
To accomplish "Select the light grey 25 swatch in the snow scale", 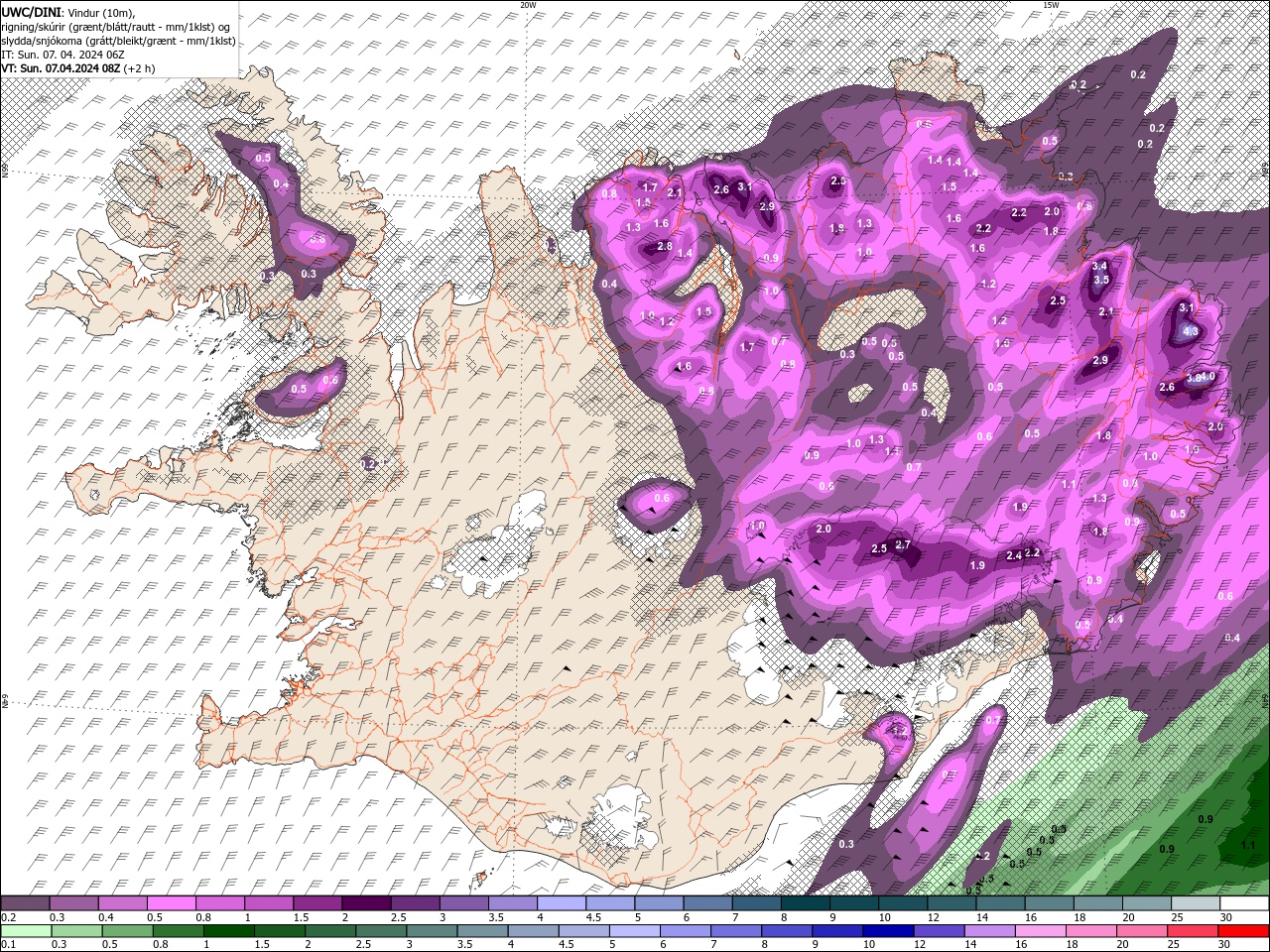I will click(x=1195, y=903).
